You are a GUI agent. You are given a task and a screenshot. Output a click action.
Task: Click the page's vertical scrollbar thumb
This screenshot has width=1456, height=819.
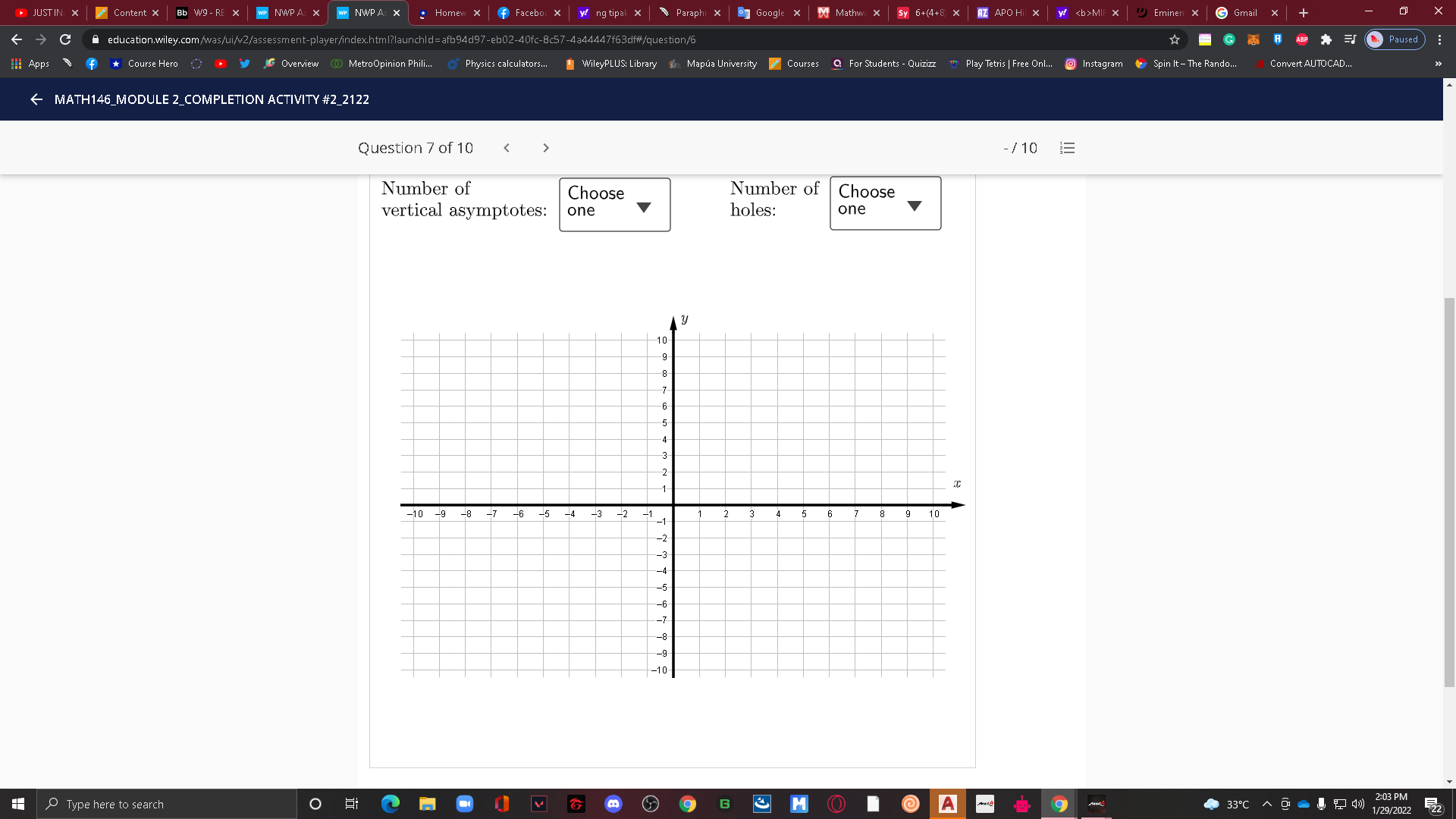[1449, 493]
